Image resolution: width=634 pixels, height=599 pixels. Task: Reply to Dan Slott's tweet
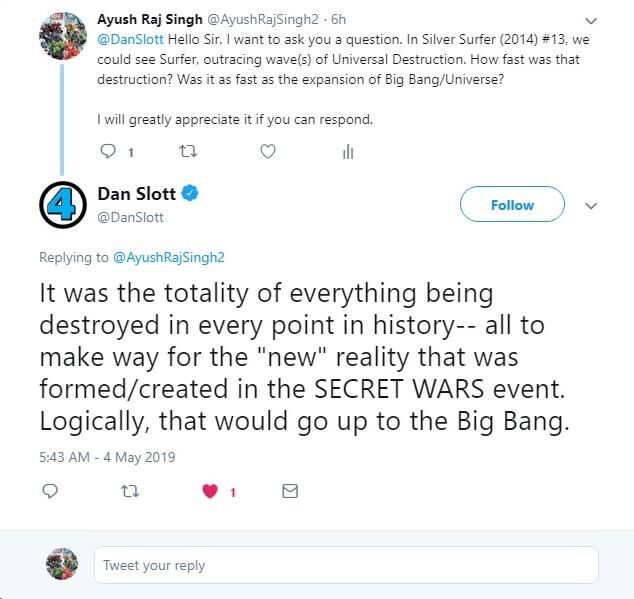coord(50,491)
